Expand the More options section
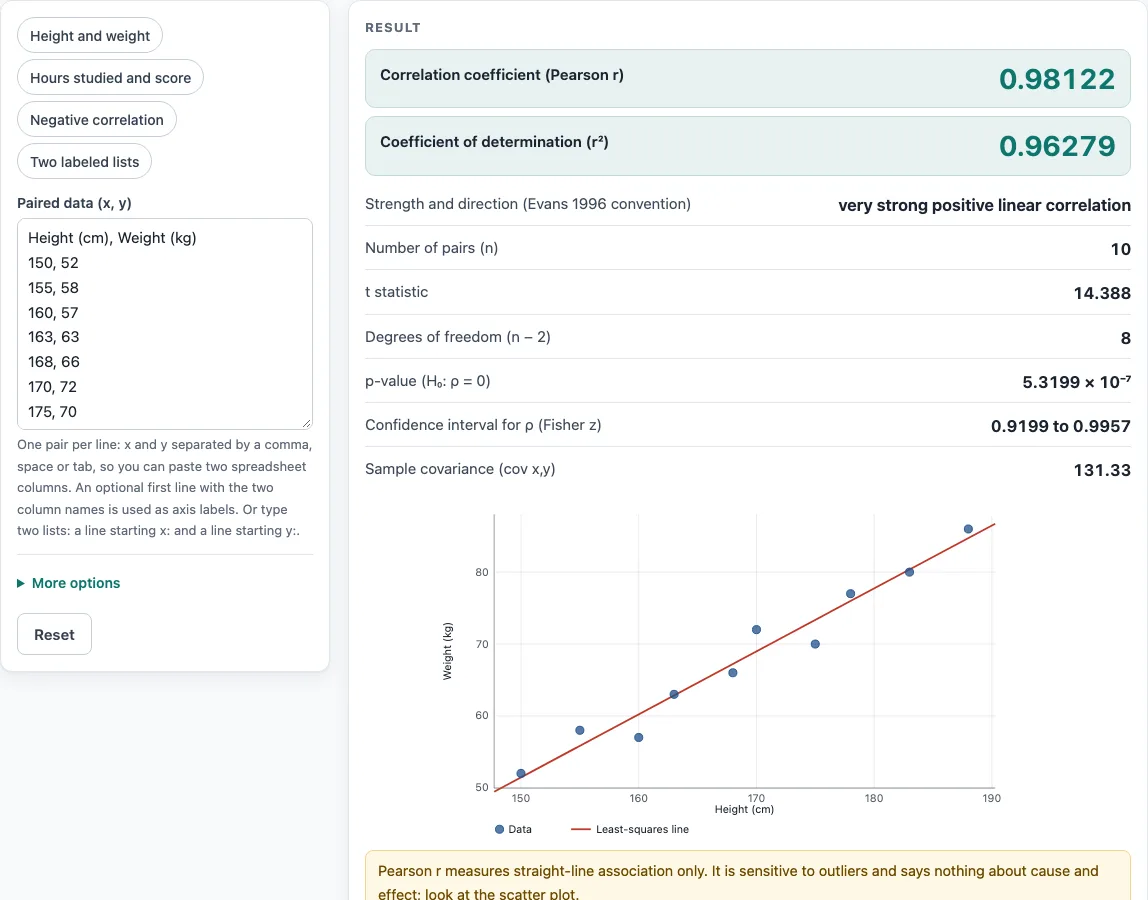The width and height of the screenshot is (1148, 900). tap(69, 583)
